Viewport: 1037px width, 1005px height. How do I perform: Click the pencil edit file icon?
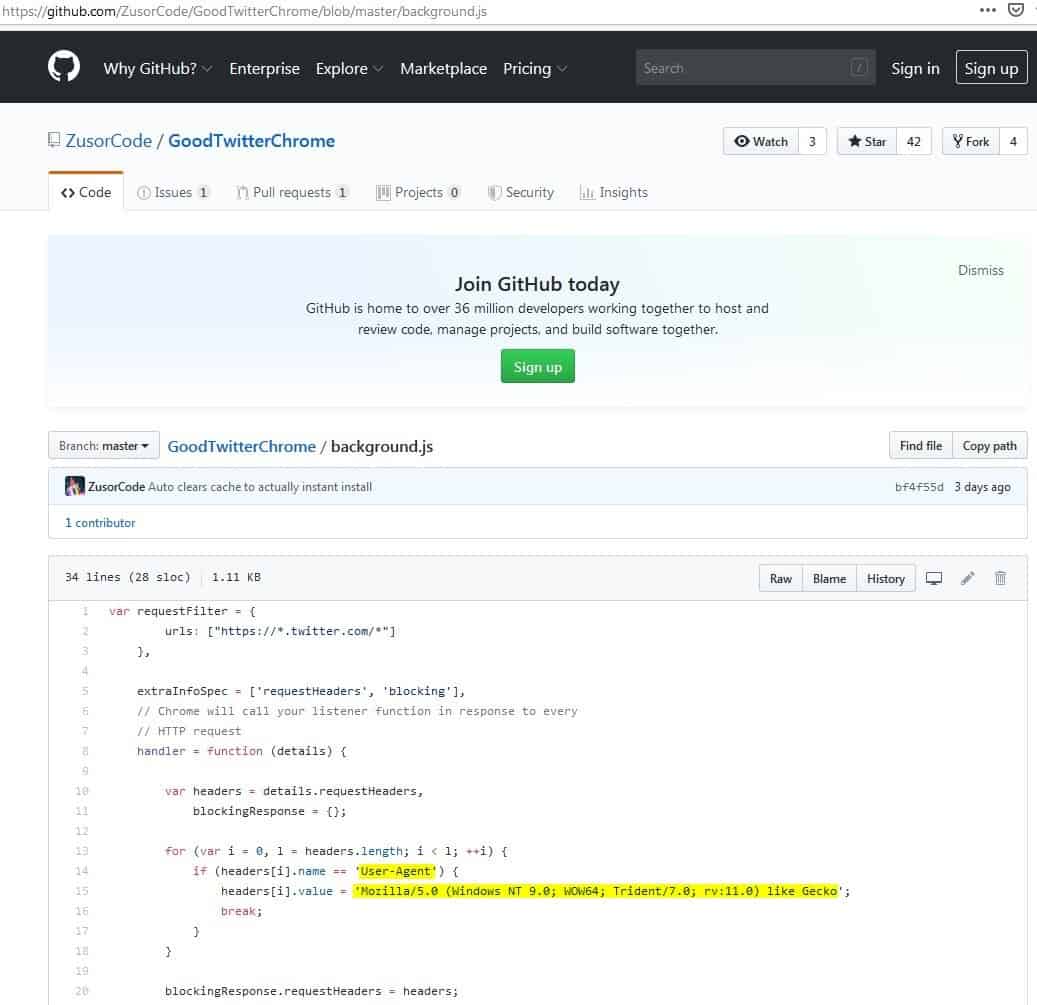[x=967, y=578]
